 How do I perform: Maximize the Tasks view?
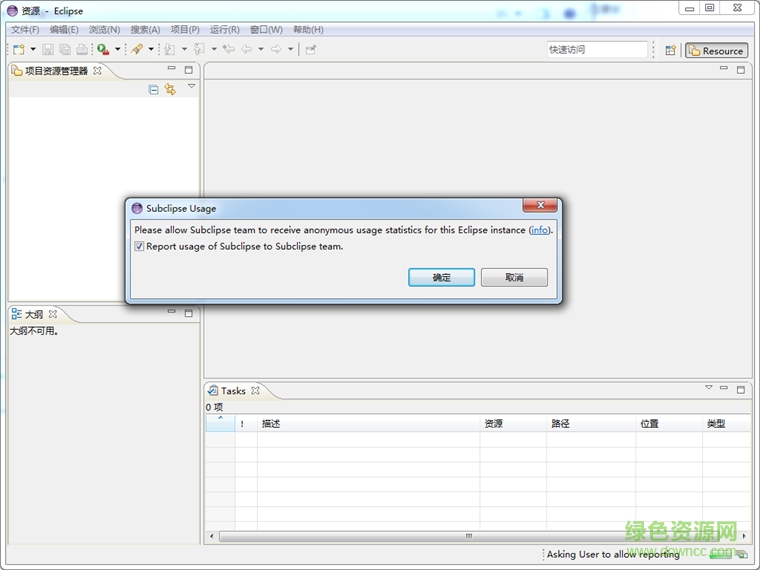741,390
